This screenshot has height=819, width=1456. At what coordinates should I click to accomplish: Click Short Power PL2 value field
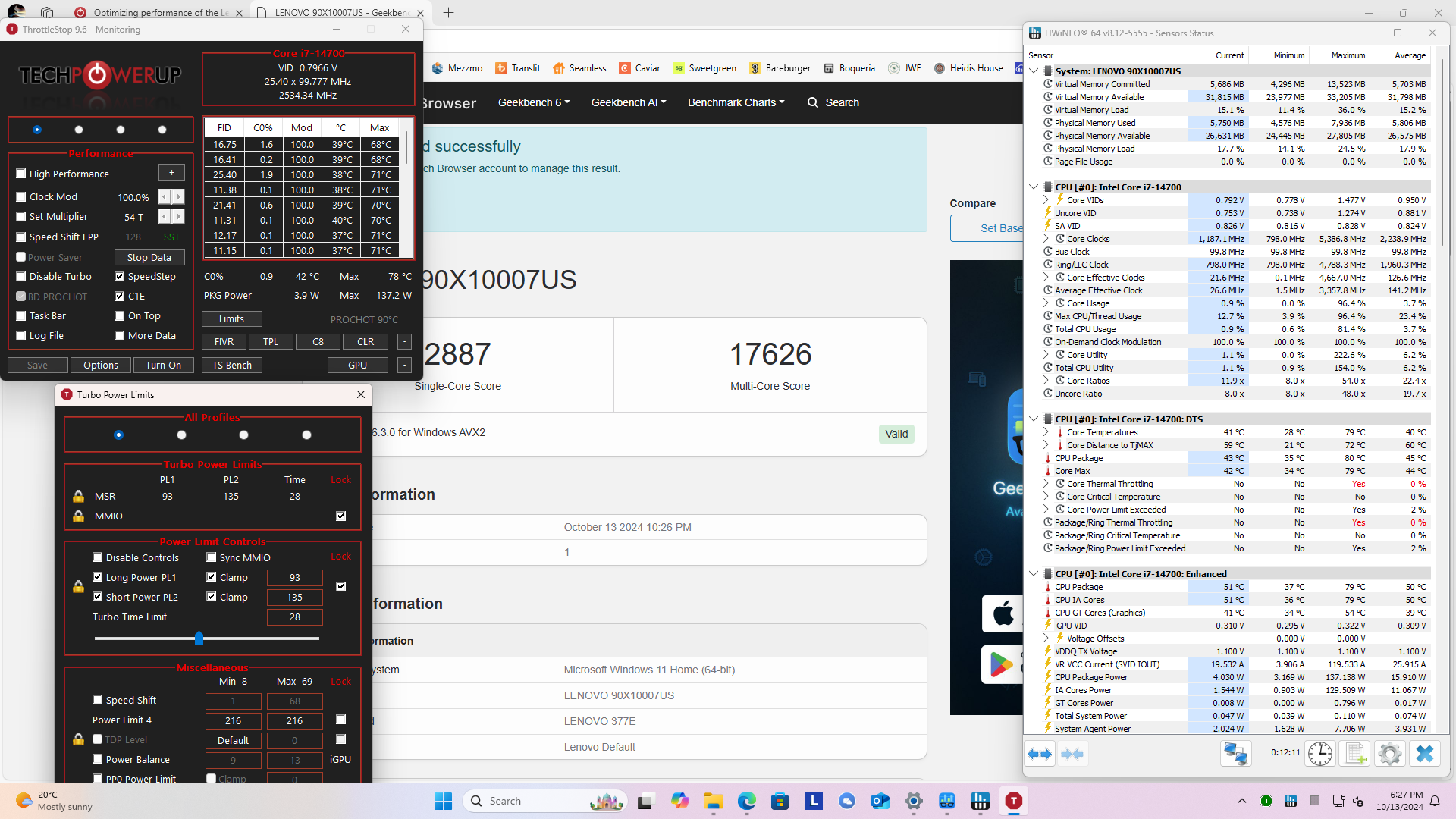click(295, 598)
